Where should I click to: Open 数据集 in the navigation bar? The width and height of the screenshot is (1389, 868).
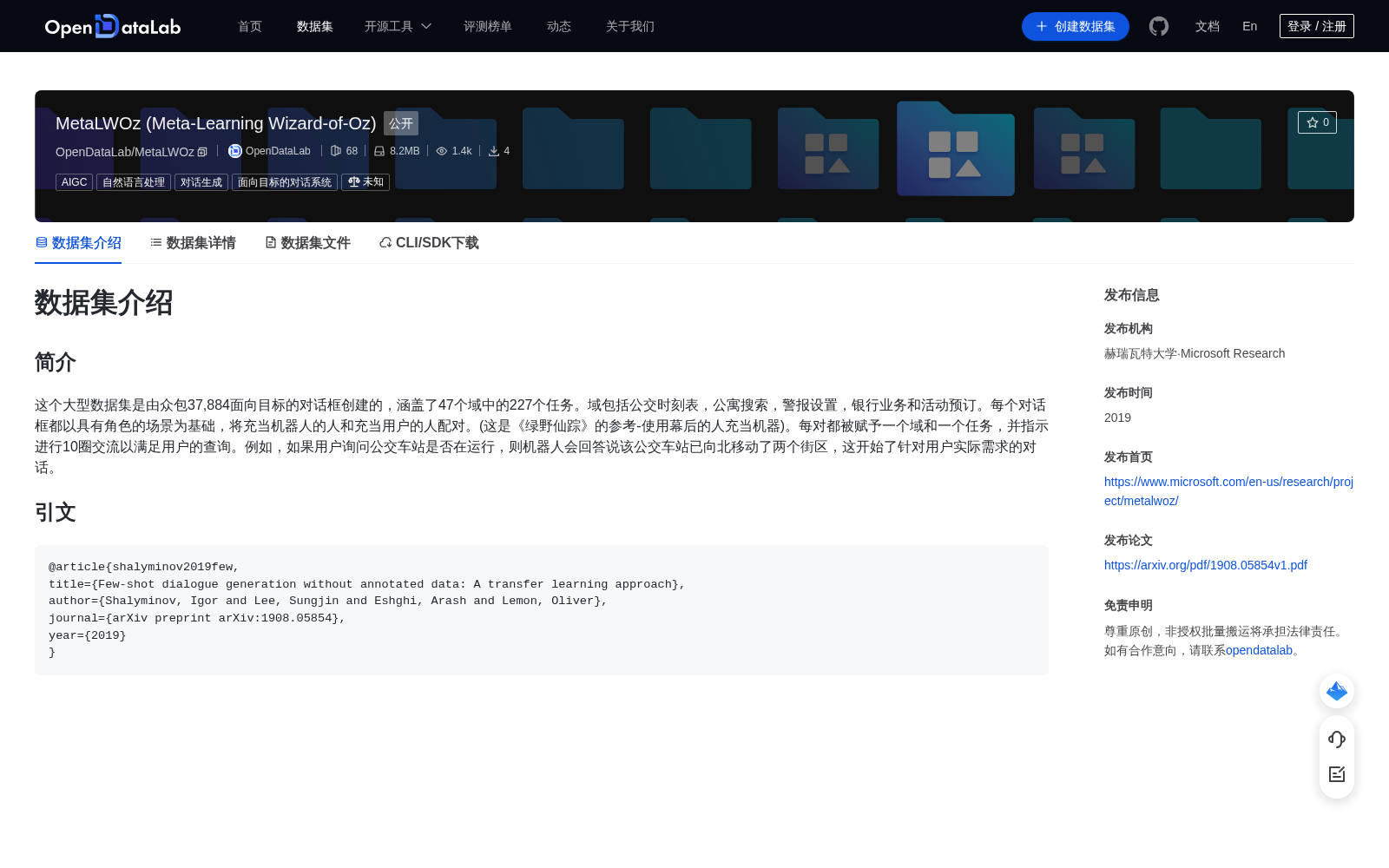(315, 26)
